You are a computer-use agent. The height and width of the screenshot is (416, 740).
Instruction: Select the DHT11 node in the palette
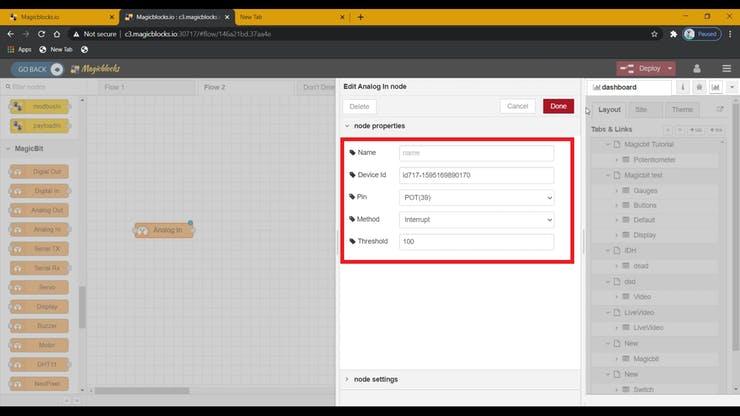tap(40, 362)
